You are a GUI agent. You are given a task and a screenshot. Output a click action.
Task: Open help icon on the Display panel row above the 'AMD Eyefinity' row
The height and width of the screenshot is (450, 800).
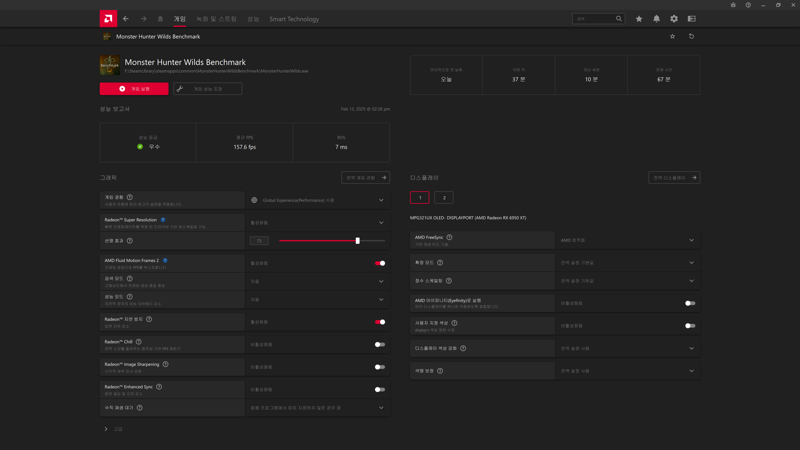(449, 281)
